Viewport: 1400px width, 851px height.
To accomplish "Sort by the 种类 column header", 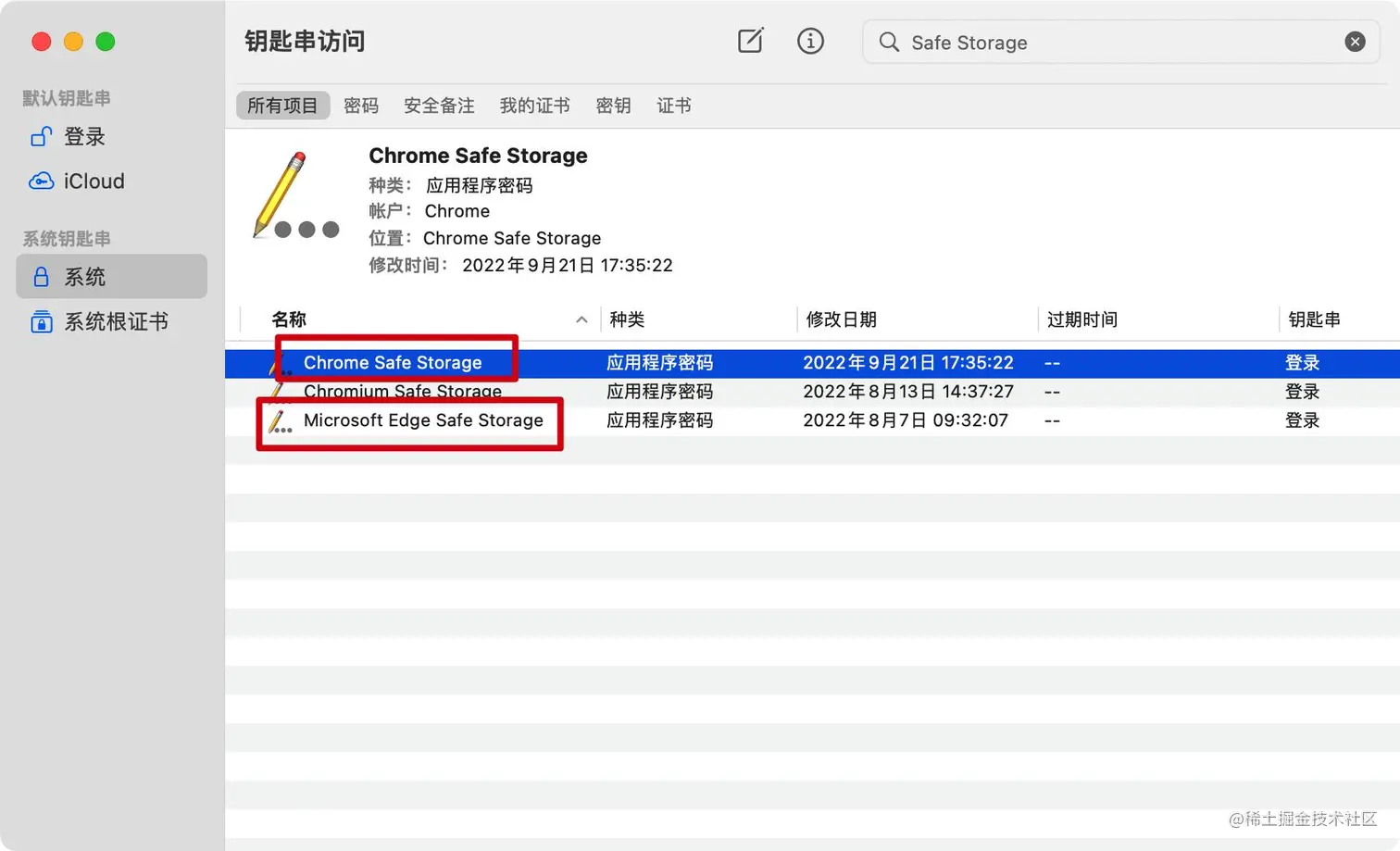I will (627, 319).
